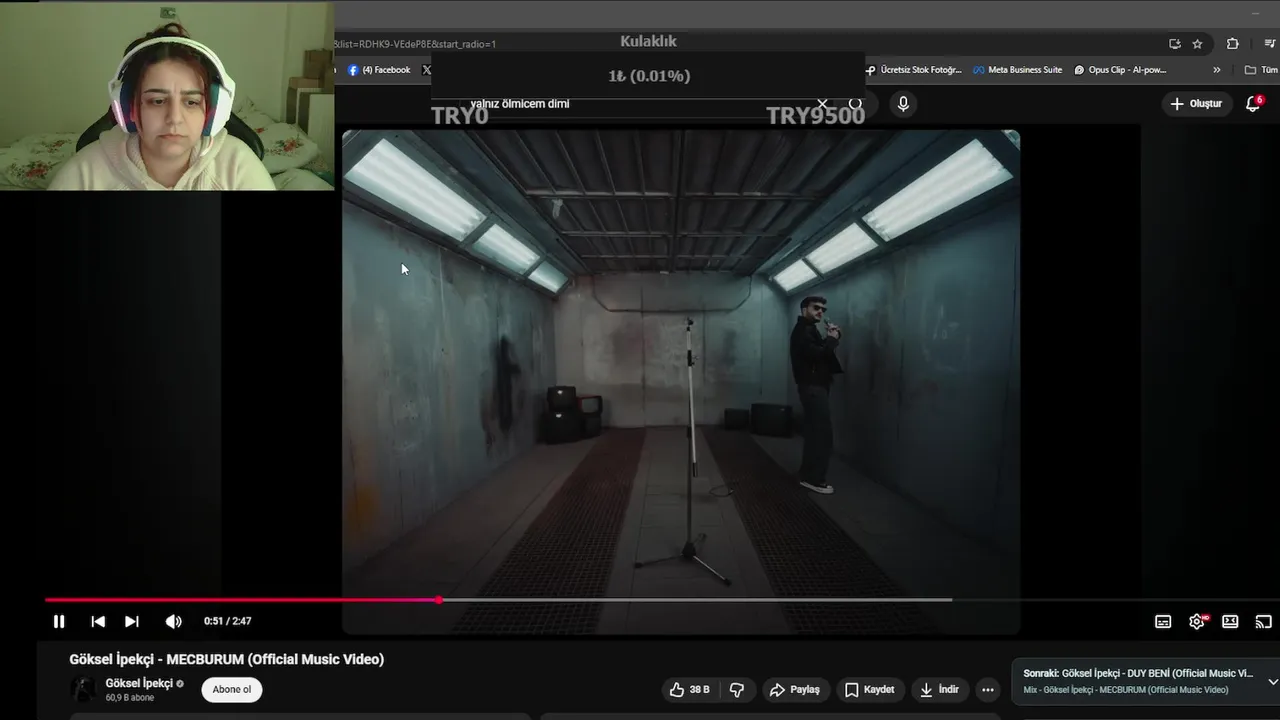
Task: Run search with magnifier button
Action: click(855, 104)
